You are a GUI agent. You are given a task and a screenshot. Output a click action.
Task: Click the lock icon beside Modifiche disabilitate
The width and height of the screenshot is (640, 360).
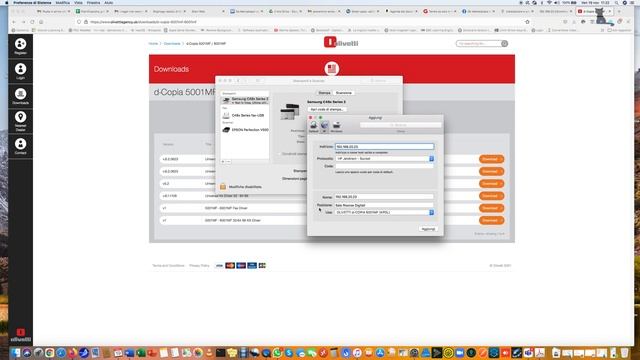(x=223, y=187)
